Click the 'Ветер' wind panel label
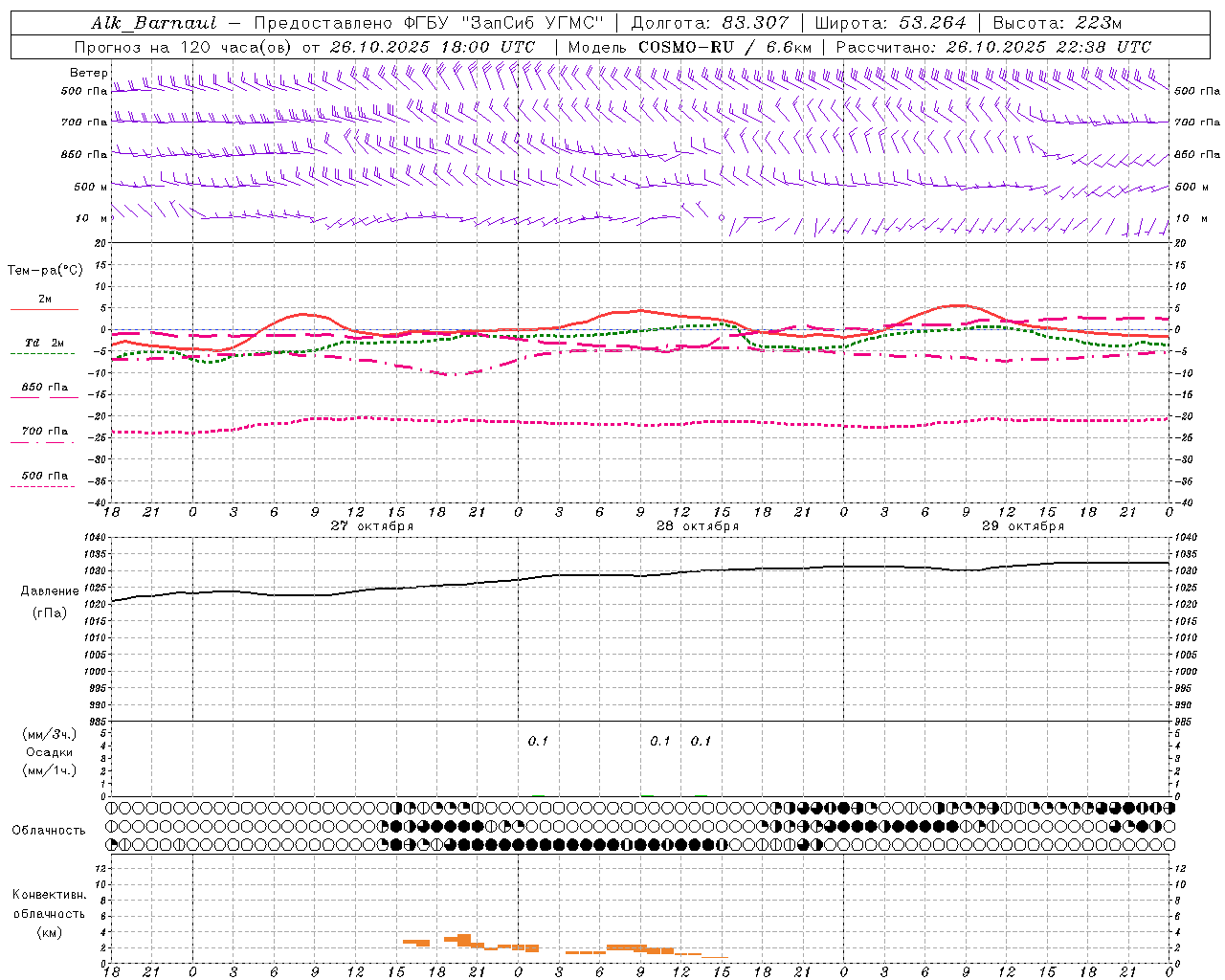This screenshot has width=1225, height=980. tap(88, 73)
